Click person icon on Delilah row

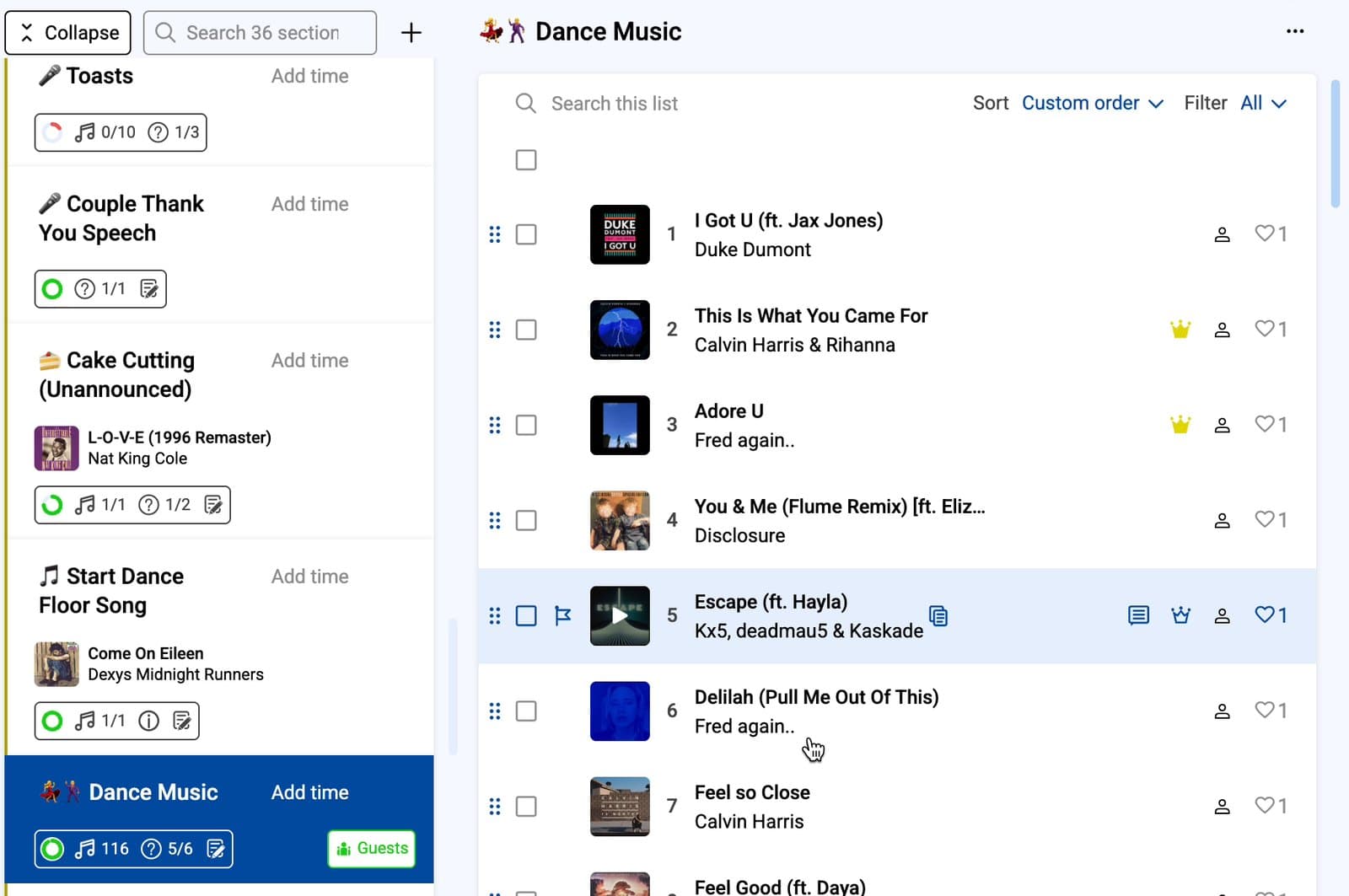click(x=1222, y=711)
